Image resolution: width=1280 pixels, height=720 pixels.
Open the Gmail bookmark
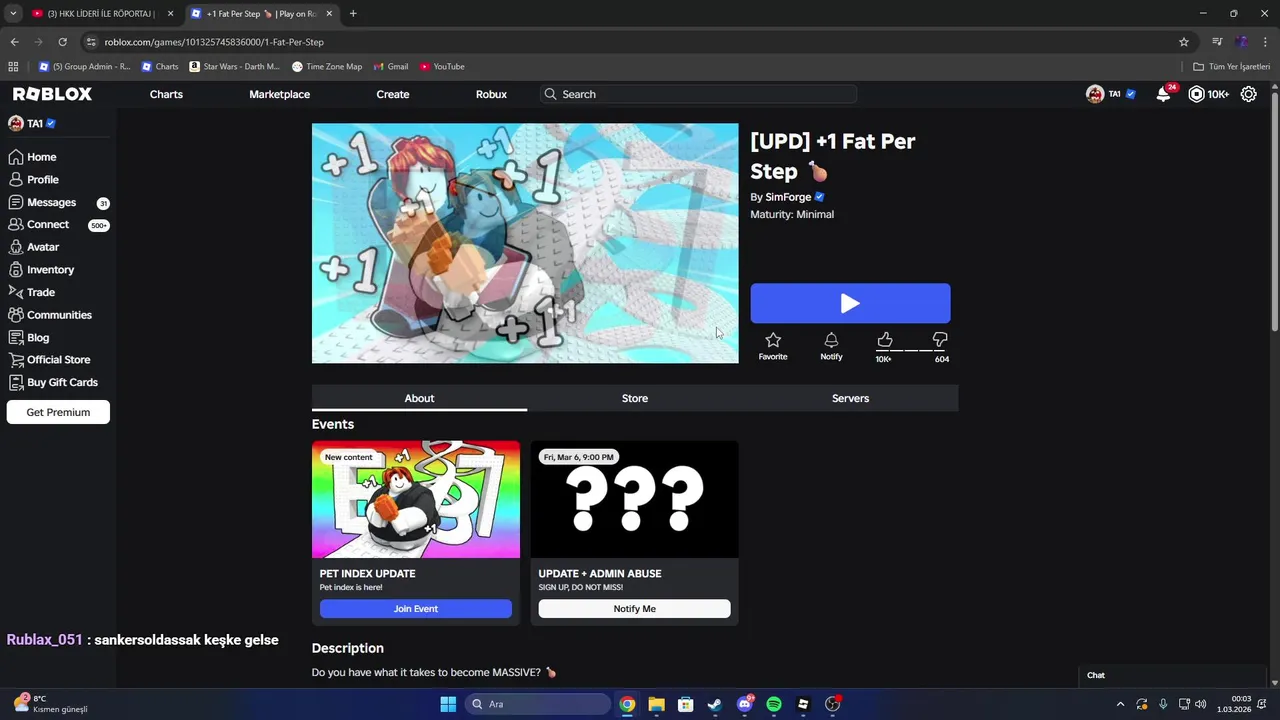click(x=391, y=66)
